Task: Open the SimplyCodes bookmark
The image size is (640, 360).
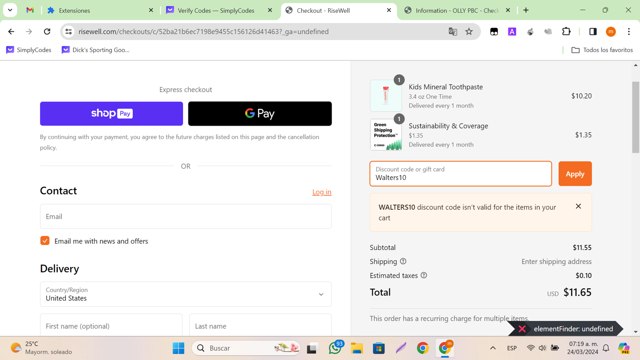Action: click(x=29, y=50)
